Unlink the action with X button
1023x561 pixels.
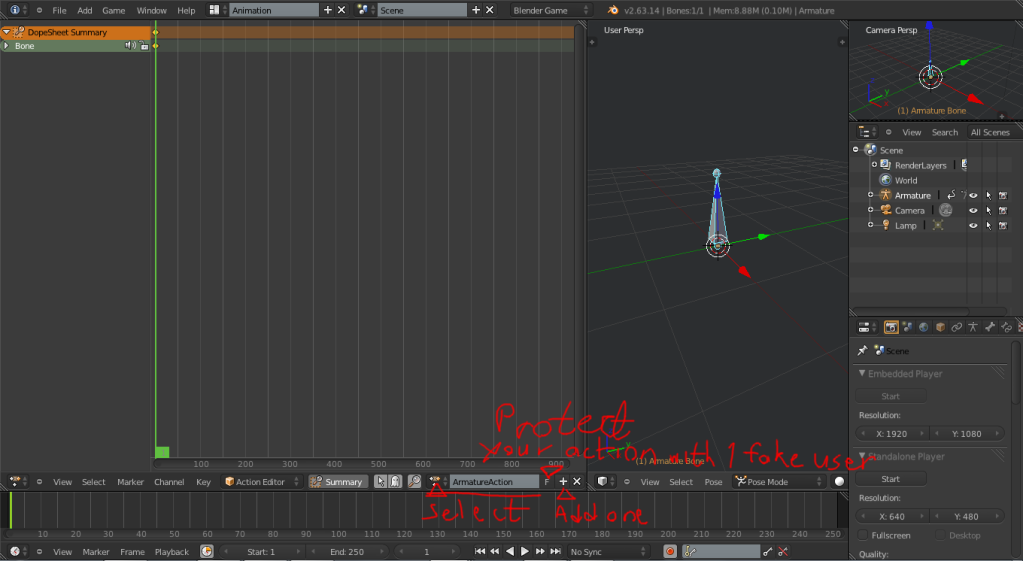(x=577, y=481)
